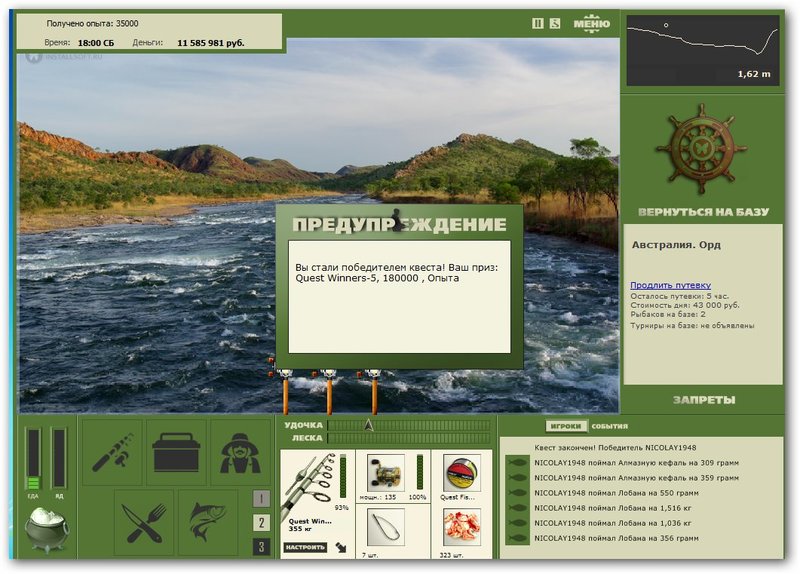Click the rightmost rod in the water
800x574 pixels.
point(374,391)
